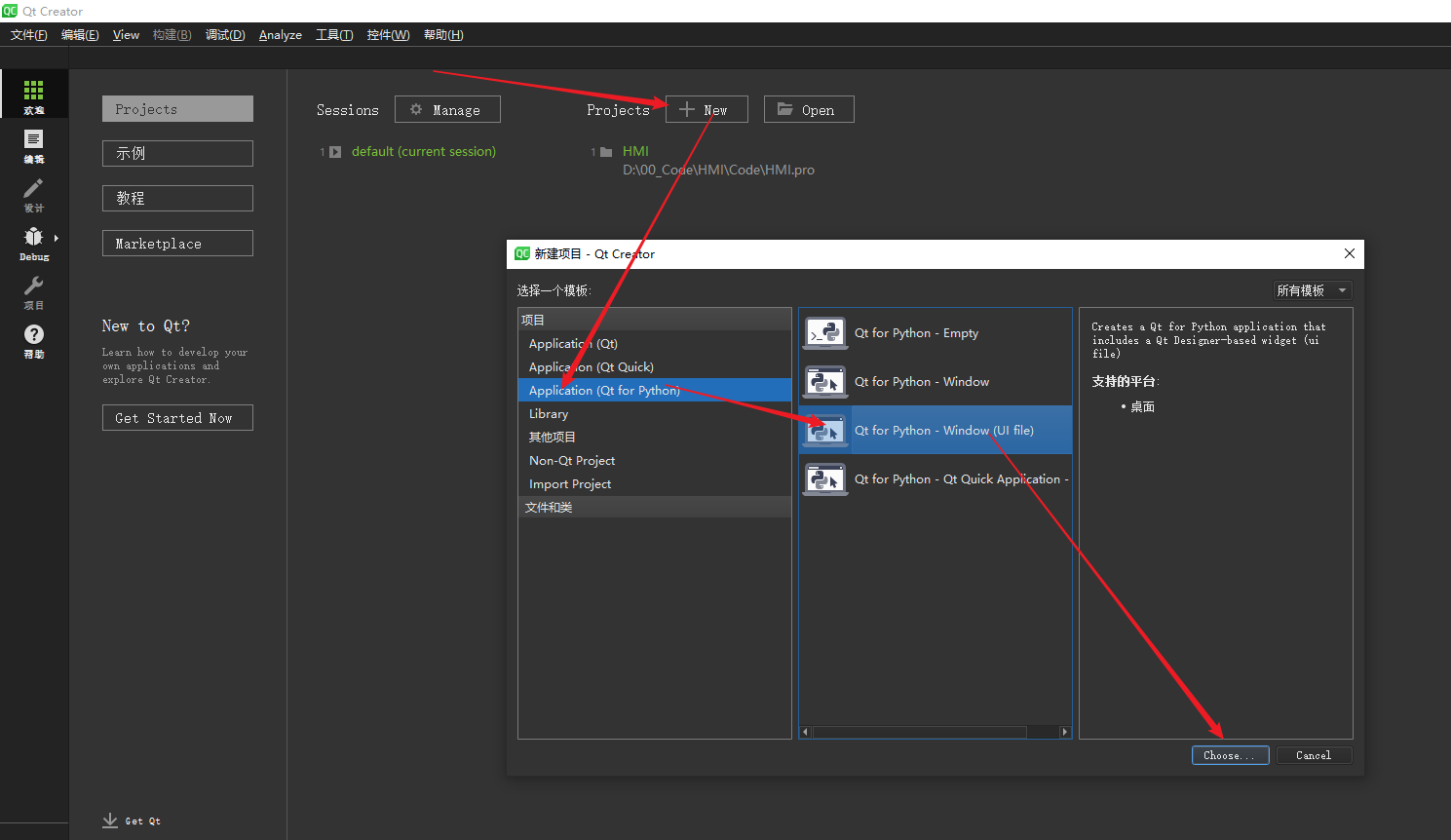Select Application (Qt) category
The width and height of the screenshot is (1451, 840).
[655, 344]
